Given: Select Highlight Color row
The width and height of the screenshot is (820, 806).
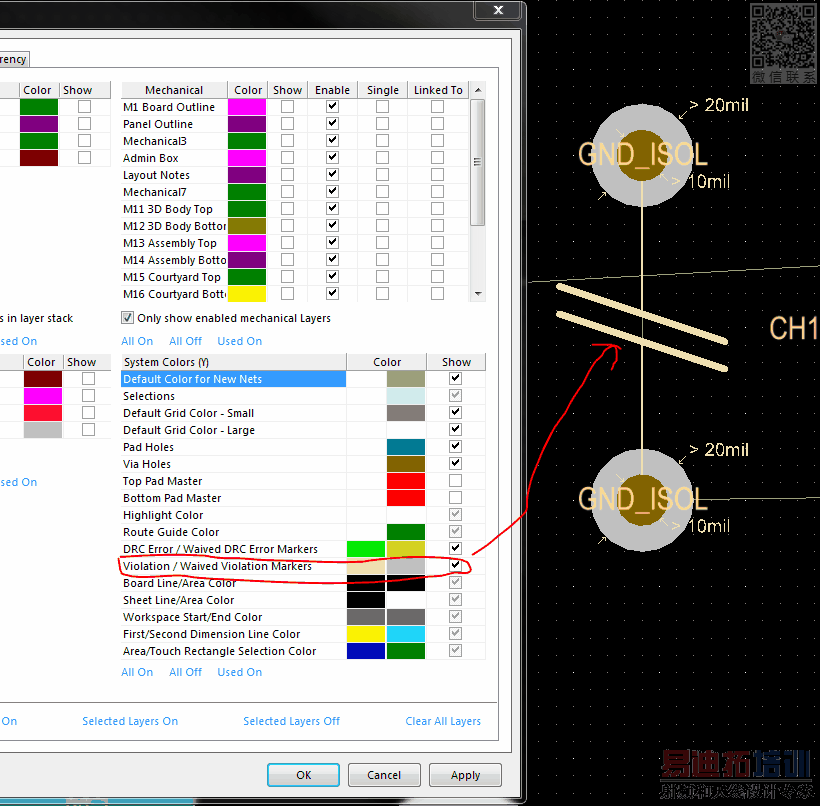Looking at the screenshot, I should 233,515.
